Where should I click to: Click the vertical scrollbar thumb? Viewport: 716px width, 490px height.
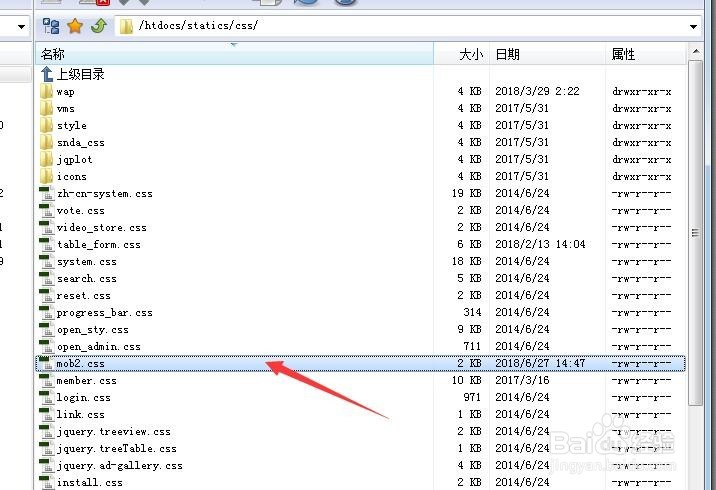(695, 233)
